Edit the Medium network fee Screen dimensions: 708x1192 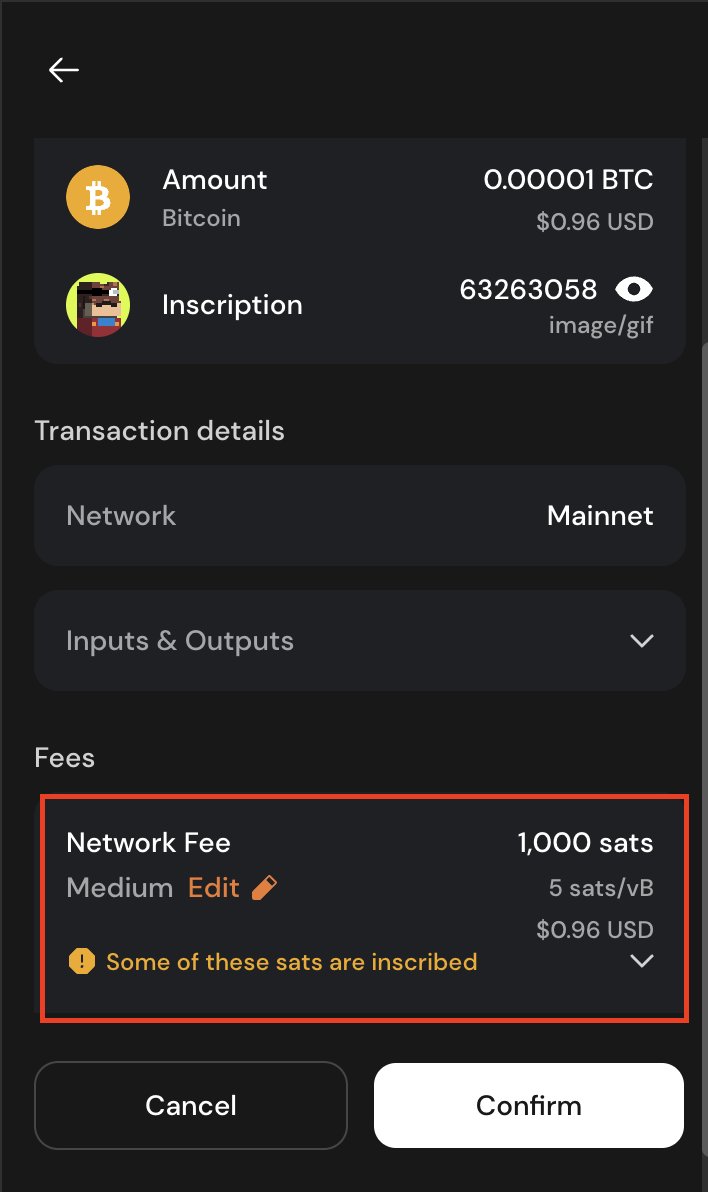214,887
